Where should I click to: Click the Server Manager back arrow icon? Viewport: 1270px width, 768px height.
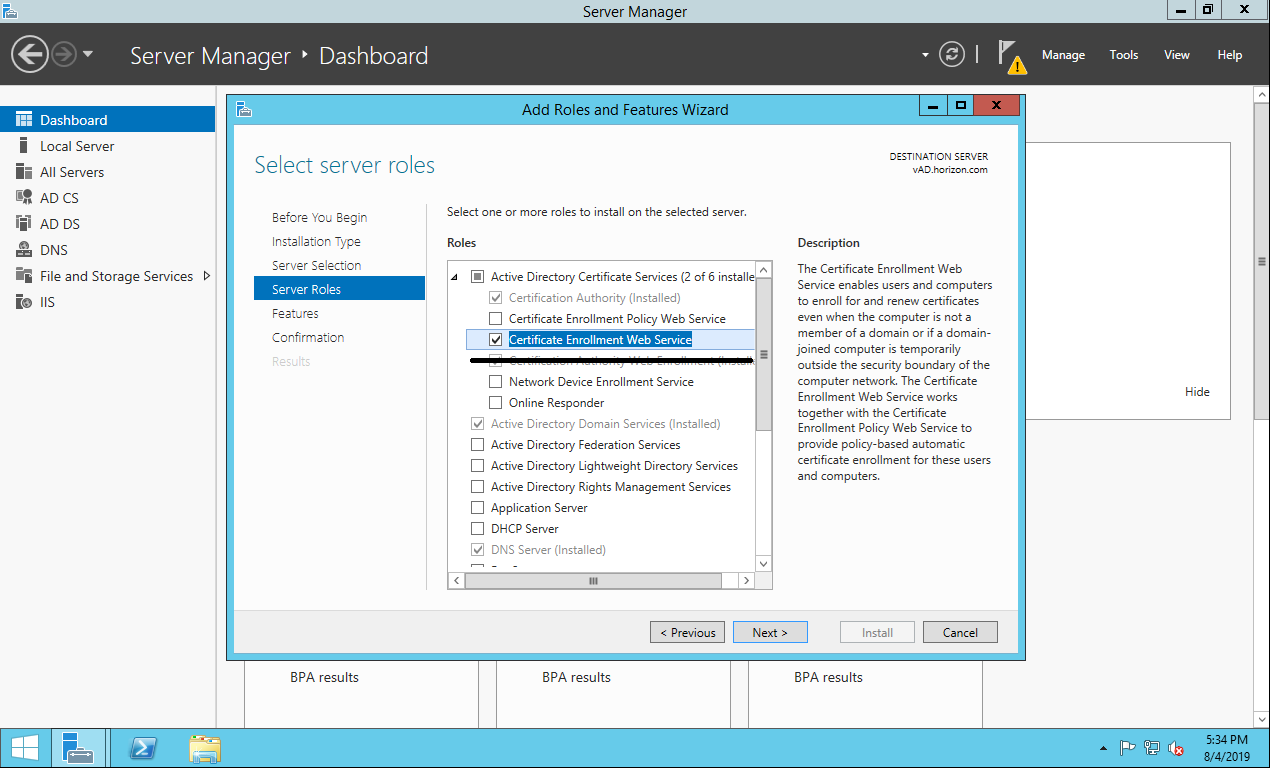[x=30, y=55]
